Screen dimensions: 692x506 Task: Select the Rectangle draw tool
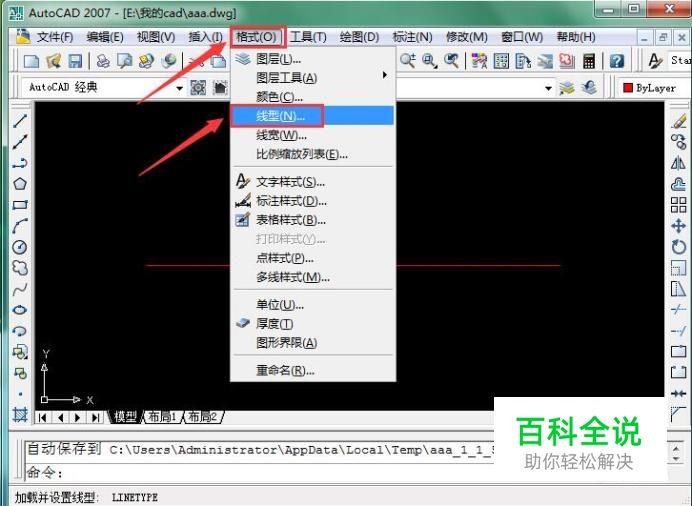click(x=20, y=205)
